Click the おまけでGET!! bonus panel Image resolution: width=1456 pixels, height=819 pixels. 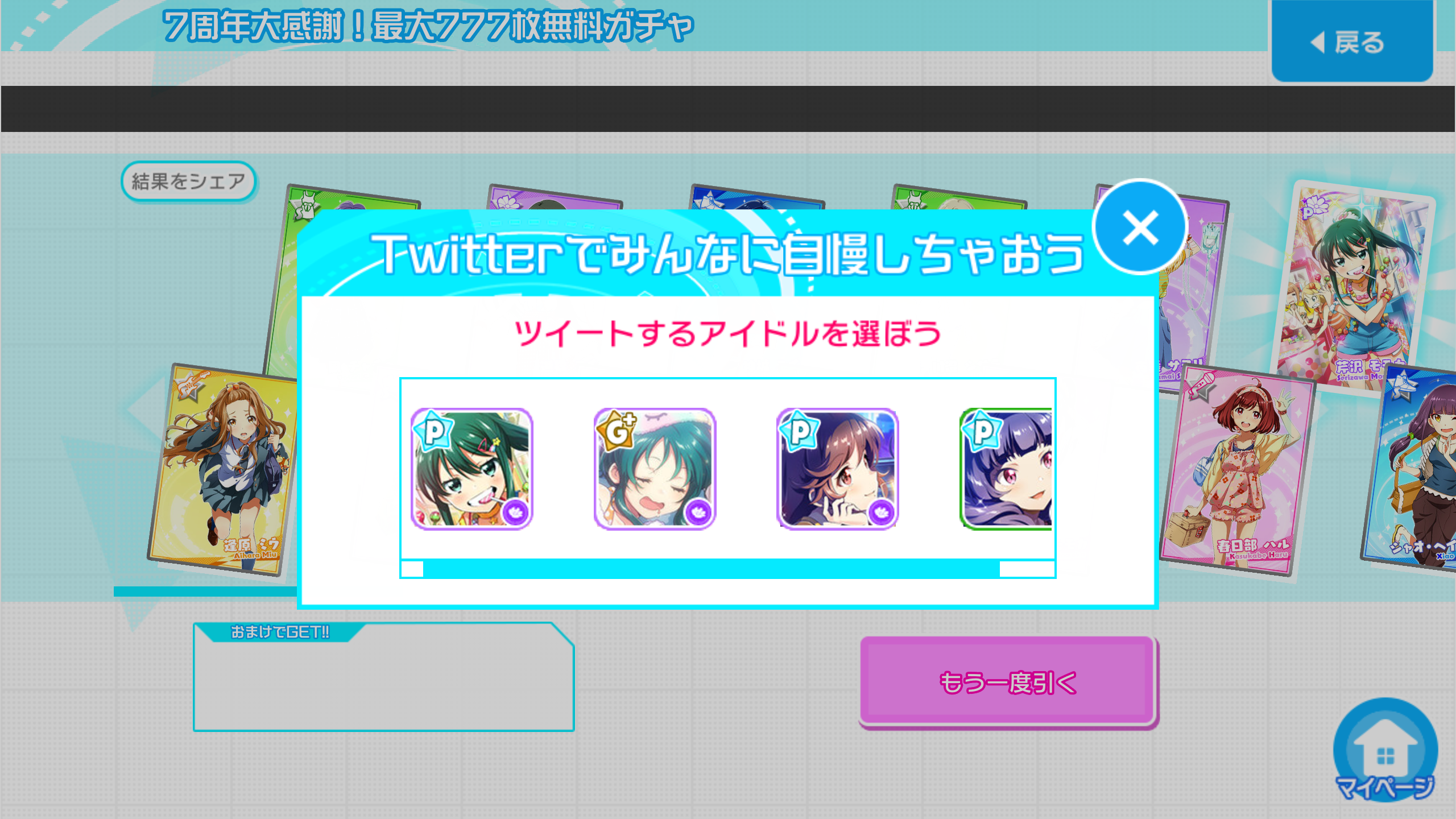383,677
